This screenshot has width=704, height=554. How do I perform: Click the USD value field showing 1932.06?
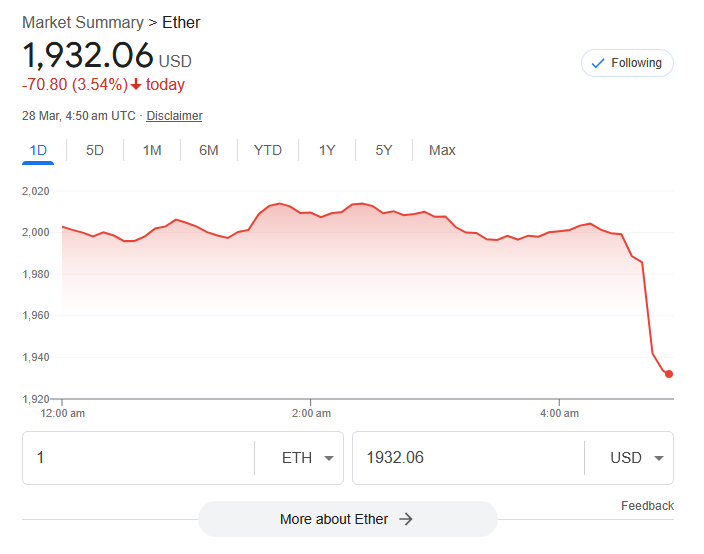(x=465, y=458)
